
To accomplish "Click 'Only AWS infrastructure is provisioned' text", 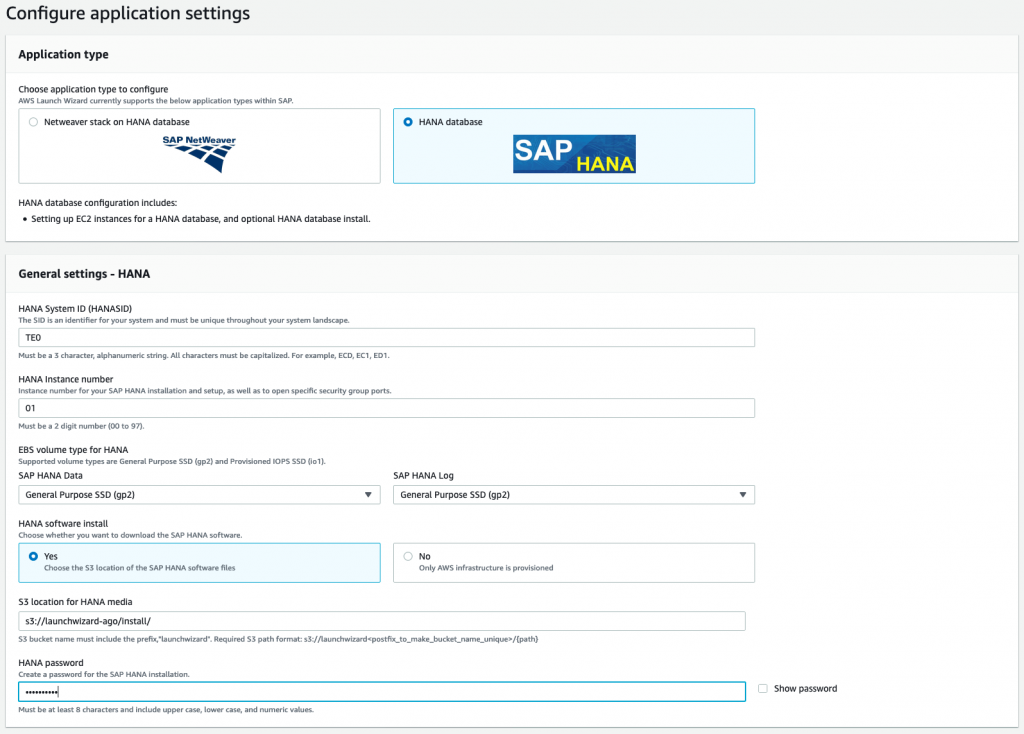I will point(486,568).
